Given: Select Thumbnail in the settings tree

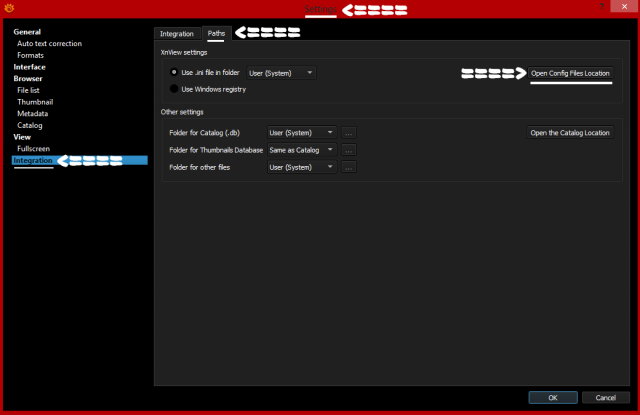Looking at the screenshot, I should pos(35,102).
